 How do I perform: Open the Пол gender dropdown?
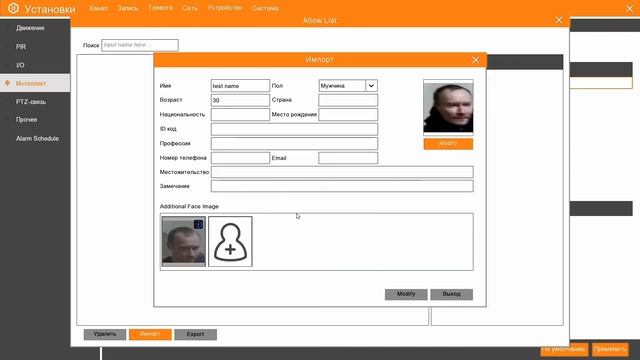371,86
